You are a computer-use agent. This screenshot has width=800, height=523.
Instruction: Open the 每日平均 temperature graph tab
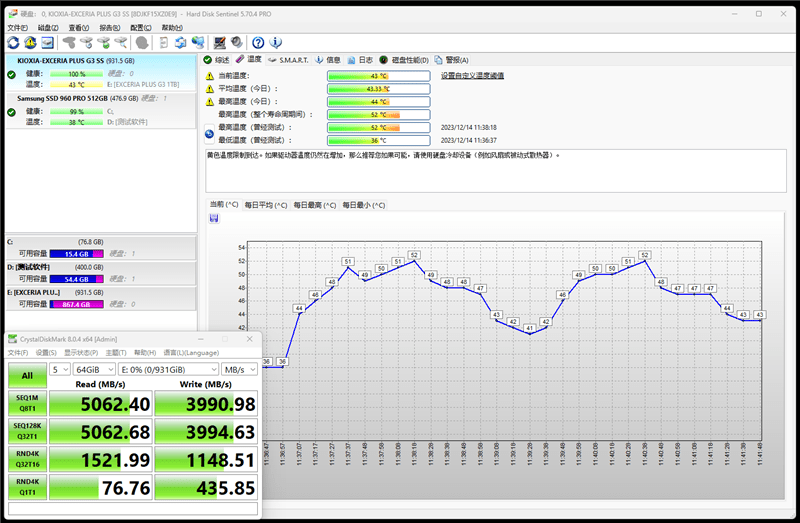pos(266,205)
